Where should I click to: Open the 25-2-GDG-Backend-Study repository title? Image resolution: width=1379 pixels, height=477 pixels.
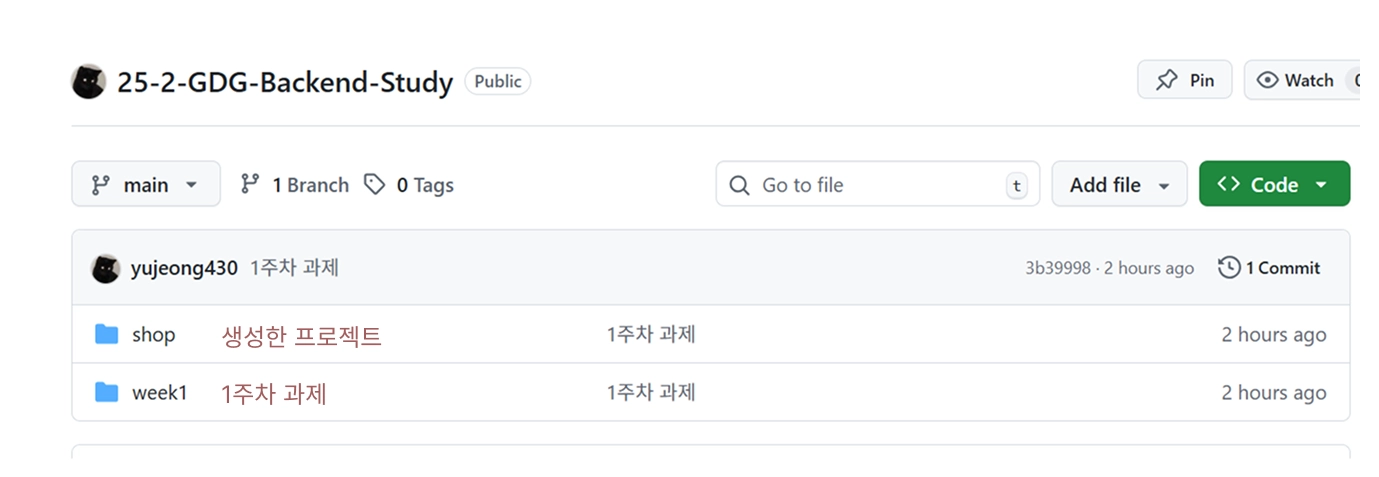(x=285, y=82)
